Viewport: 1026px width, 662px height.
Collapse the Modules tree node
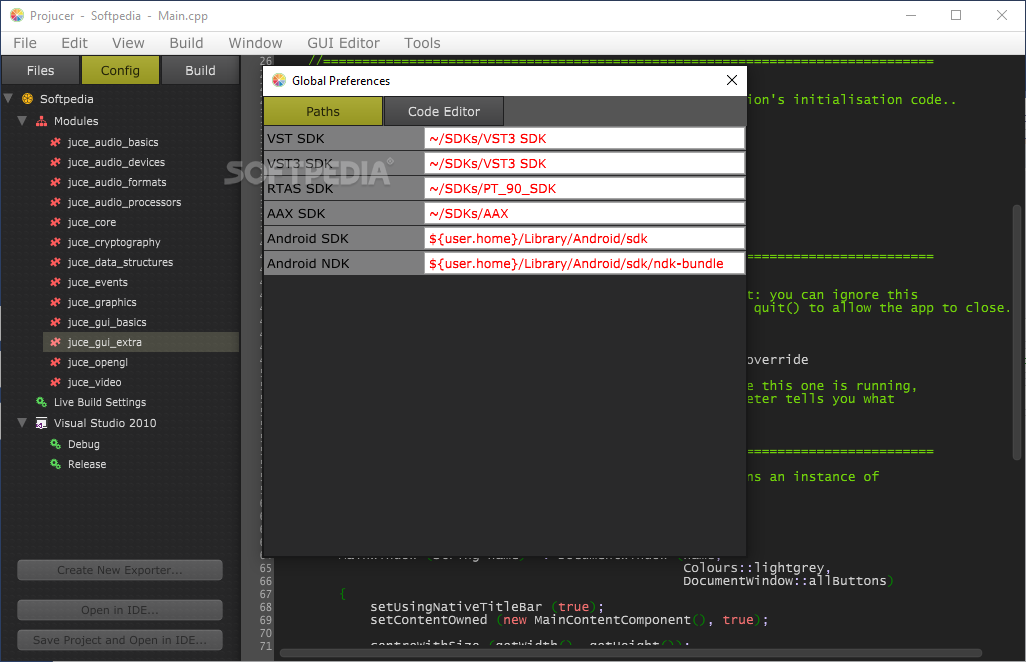point(22,121)
